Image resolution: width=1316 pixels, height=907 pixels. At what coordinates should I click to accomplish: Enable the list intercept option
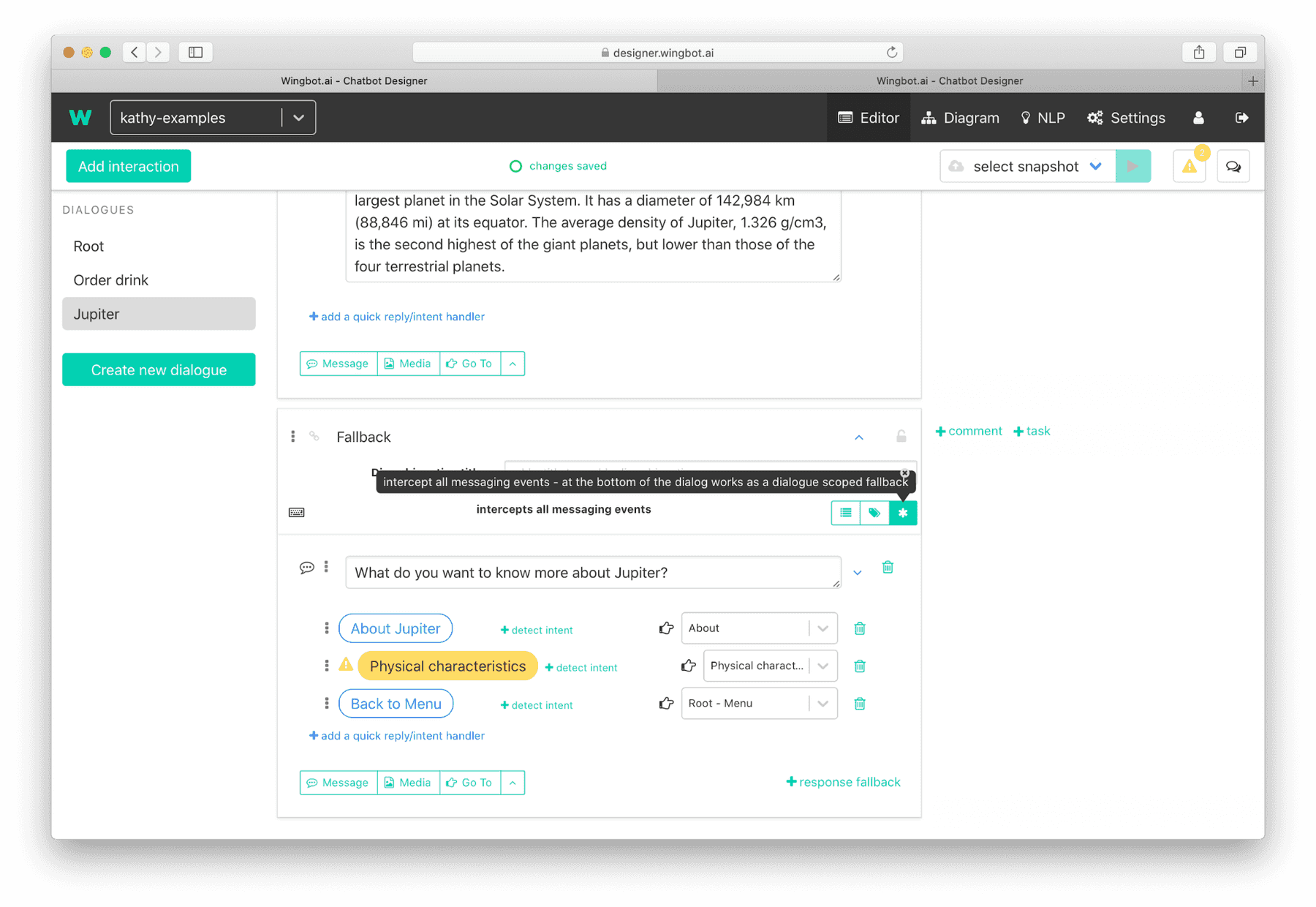(845, 513)
